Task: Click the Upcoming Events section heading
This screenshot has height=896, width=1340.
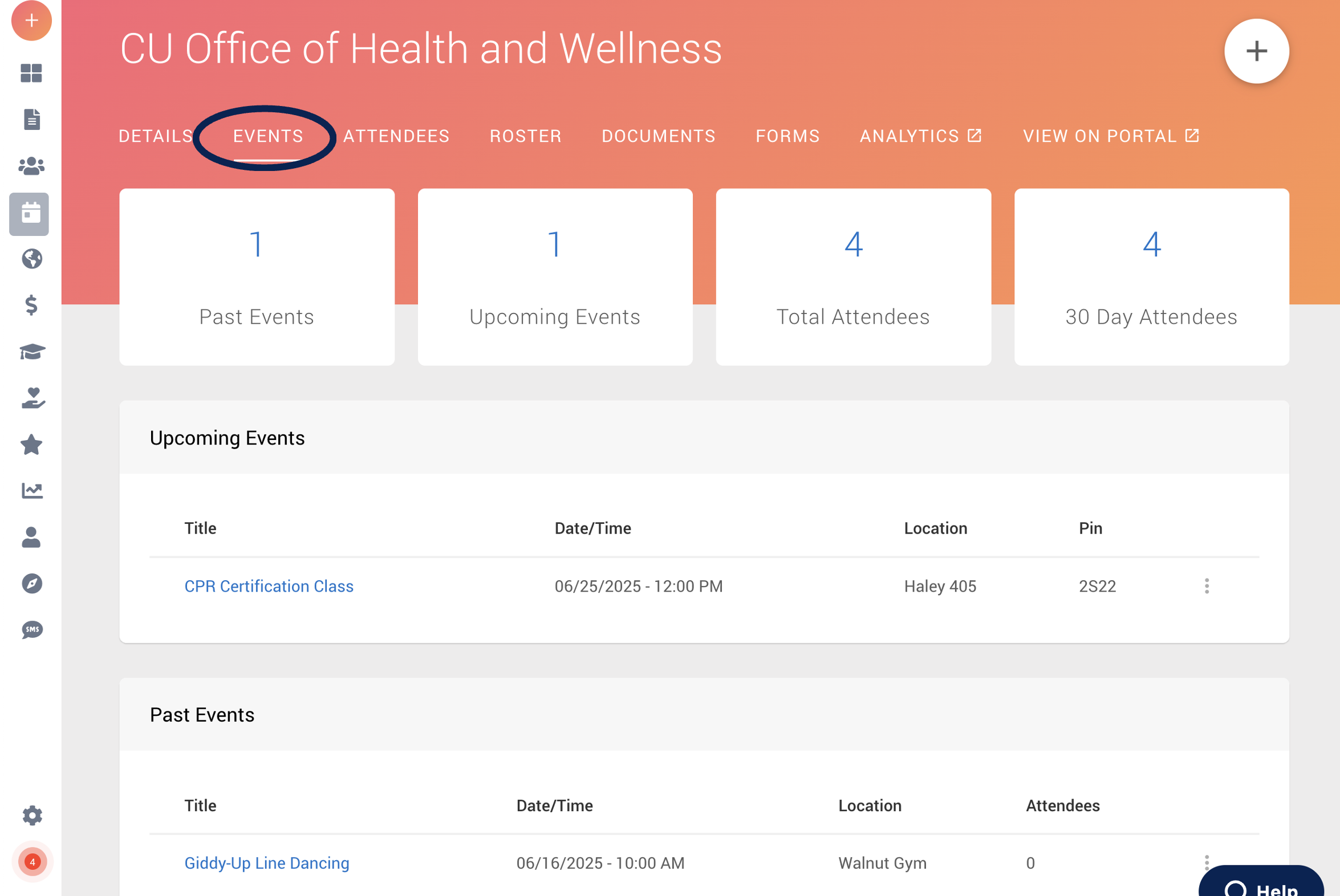Action: [x=227, y=438]
